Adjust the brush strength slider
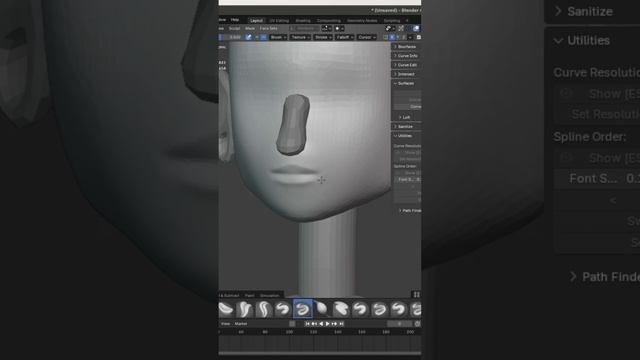The image size is (640, 360). [232, 37]
